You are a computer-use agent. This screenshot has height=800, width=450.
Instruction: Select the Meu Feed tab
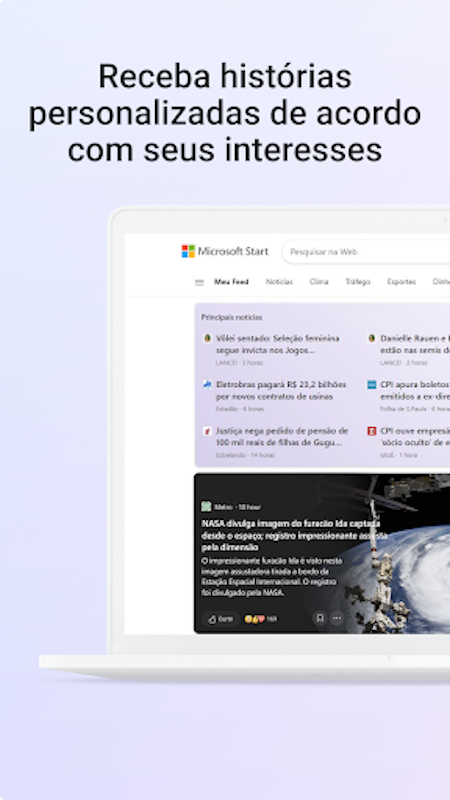coord(231,282)
